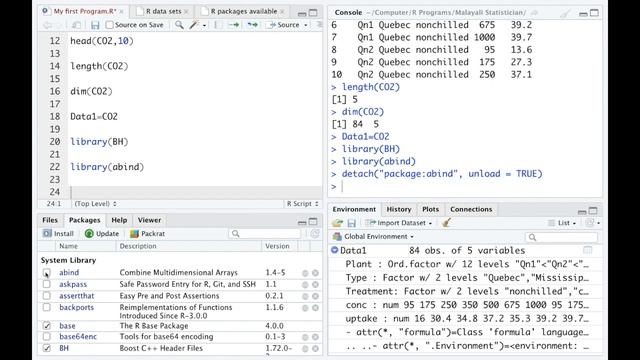Check the assertthat package box
Viewport: 640px width, 360px height.
click(x=47, y=296)
